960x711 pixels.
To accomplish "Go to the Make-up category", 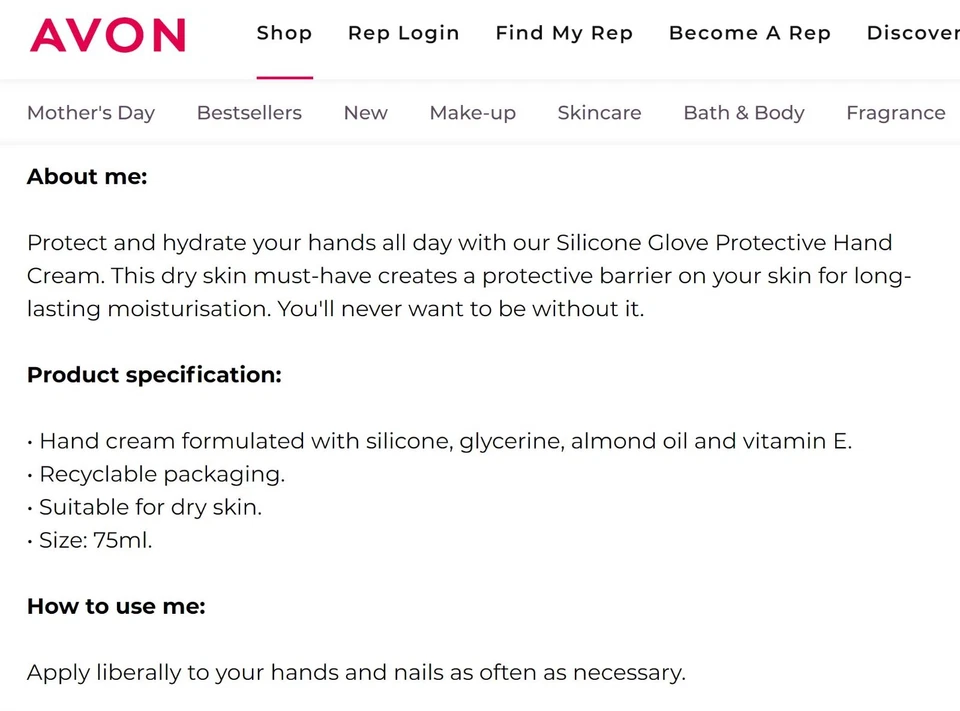I will point(472,113).
